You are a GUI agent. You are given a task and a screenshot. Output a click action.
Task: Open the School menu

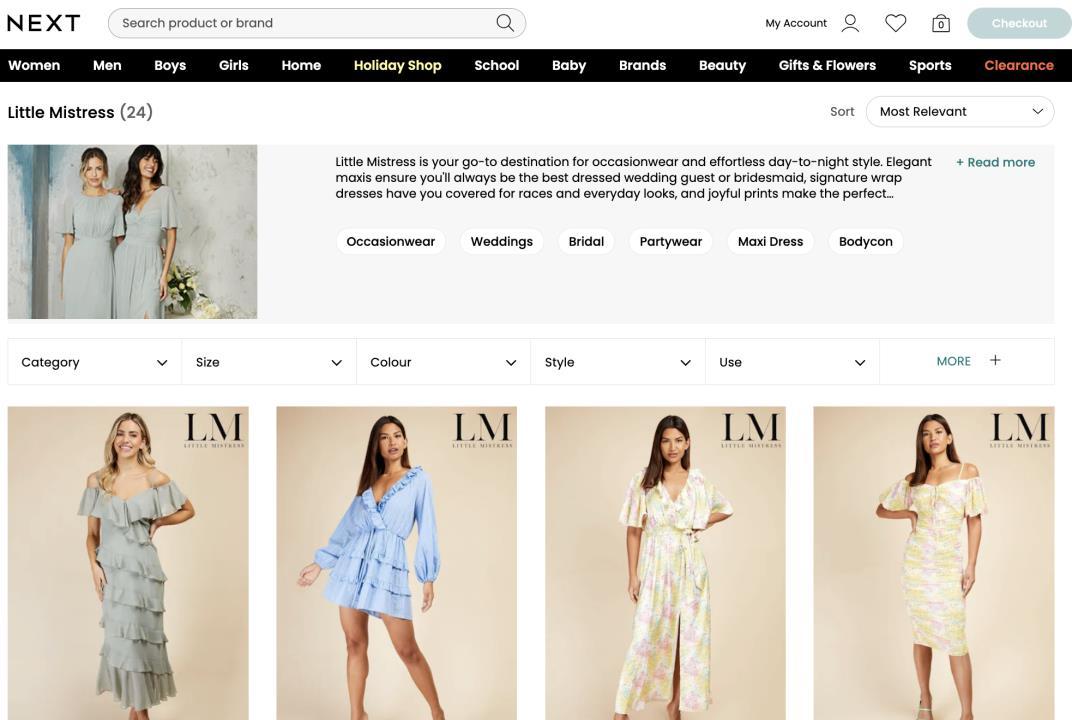pos(497,66)
